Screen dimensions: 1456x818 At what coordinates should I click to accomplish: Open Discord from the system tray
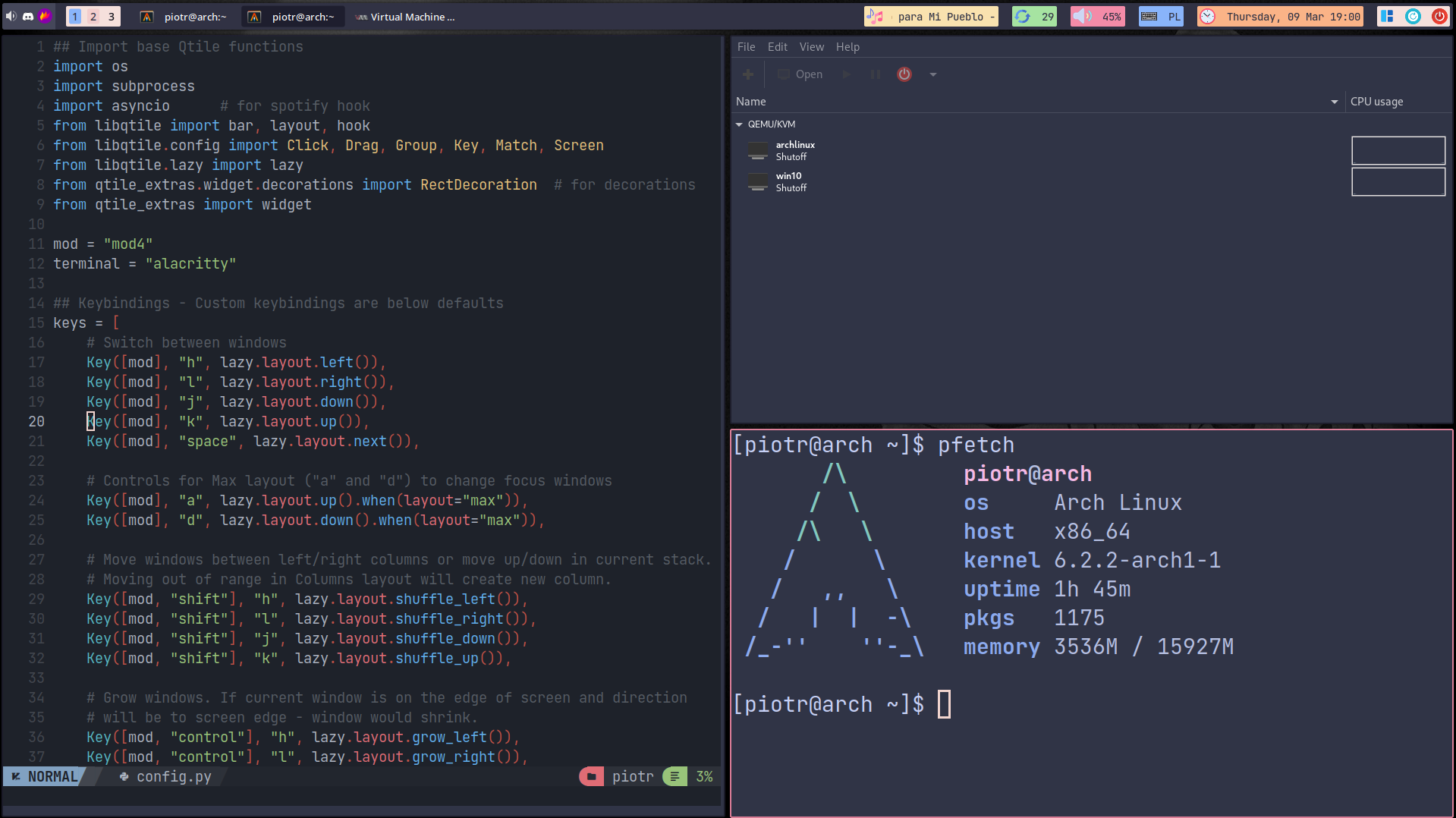28,16
